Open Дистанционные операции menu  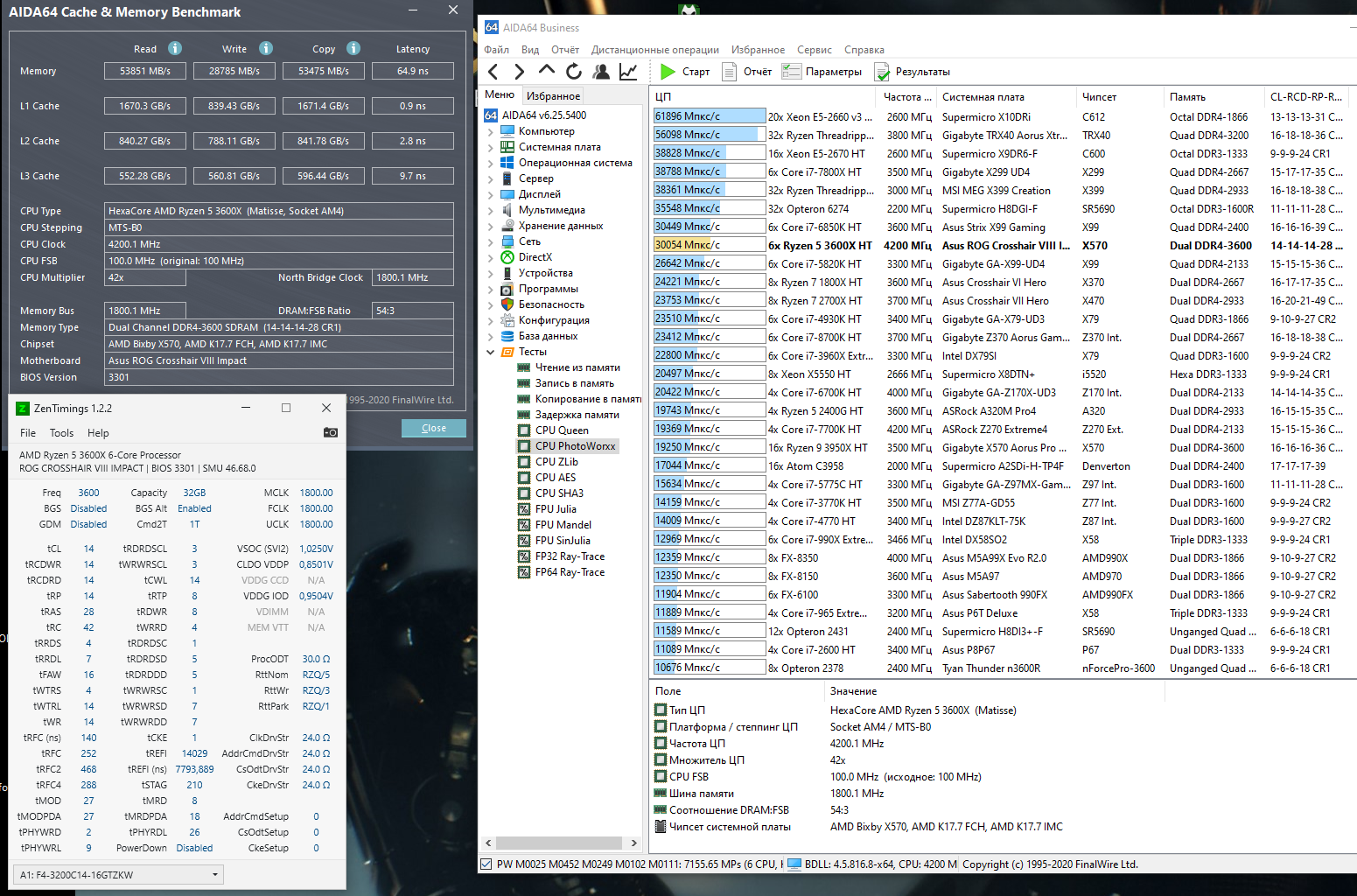[655, 50]
